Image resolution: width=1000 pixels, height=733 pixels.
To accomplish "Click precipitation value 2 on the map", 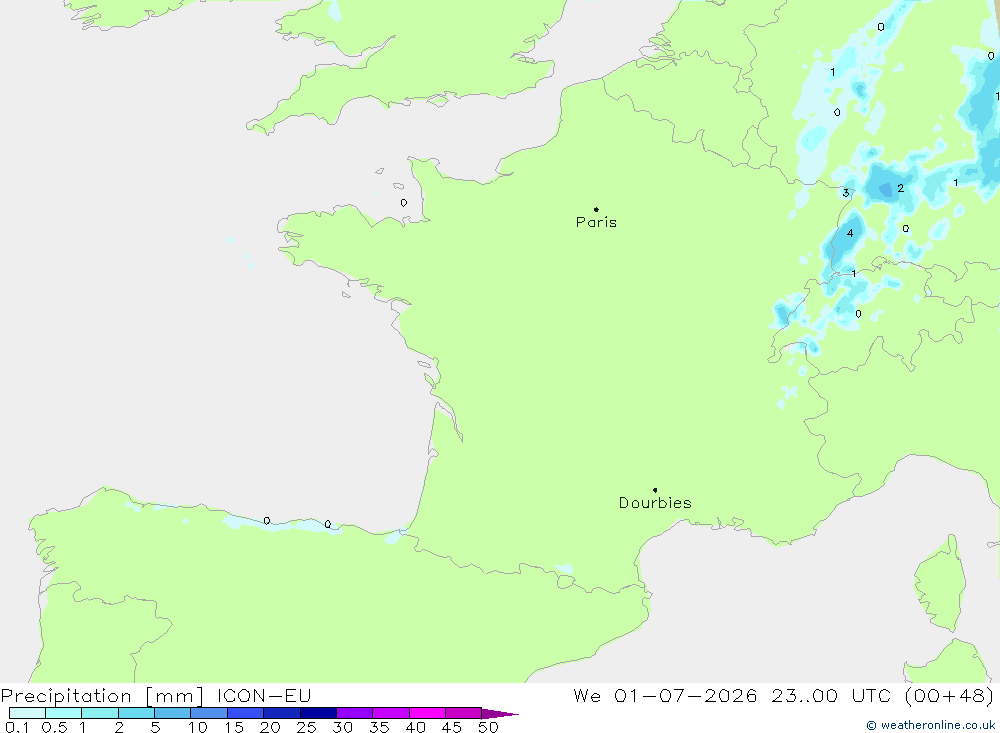I will point(901,188).
